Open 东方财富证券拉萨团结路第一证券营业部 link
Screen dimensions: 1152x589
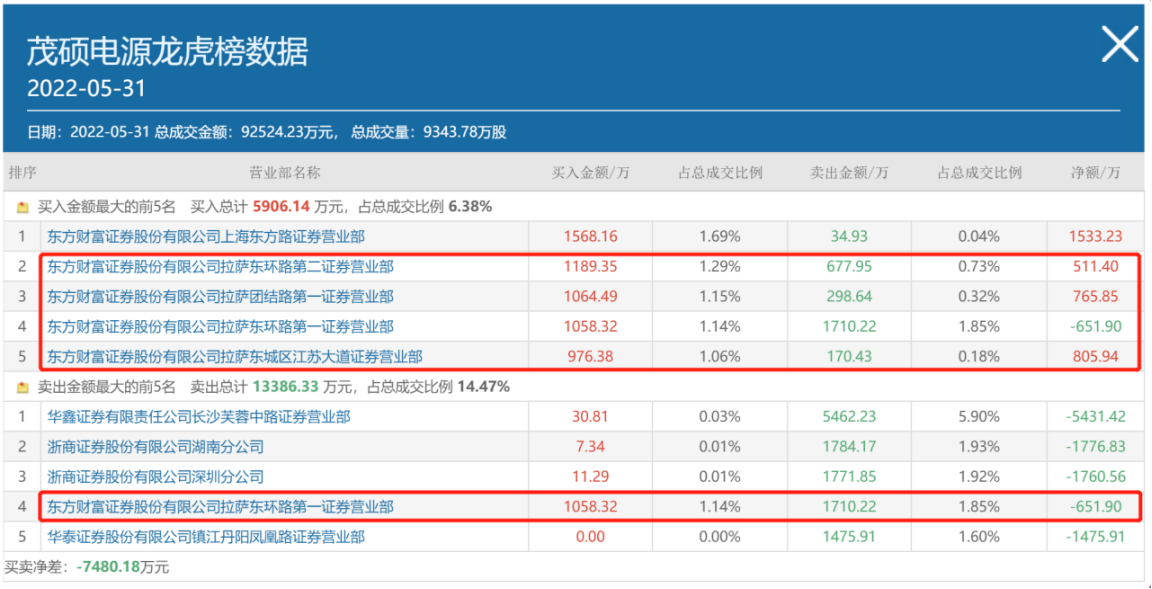click(220, 297)
